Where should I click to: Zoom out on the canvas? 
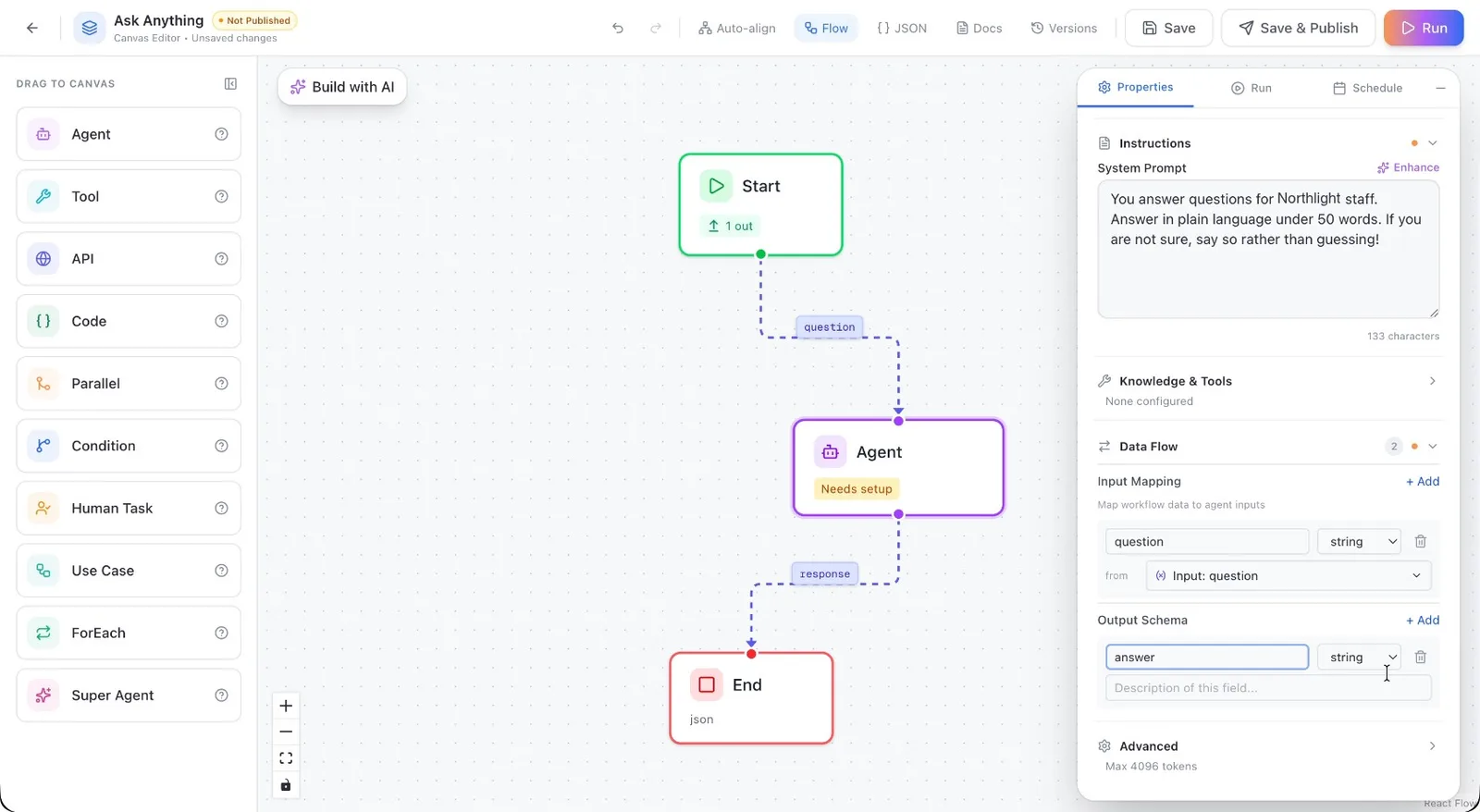286,732
